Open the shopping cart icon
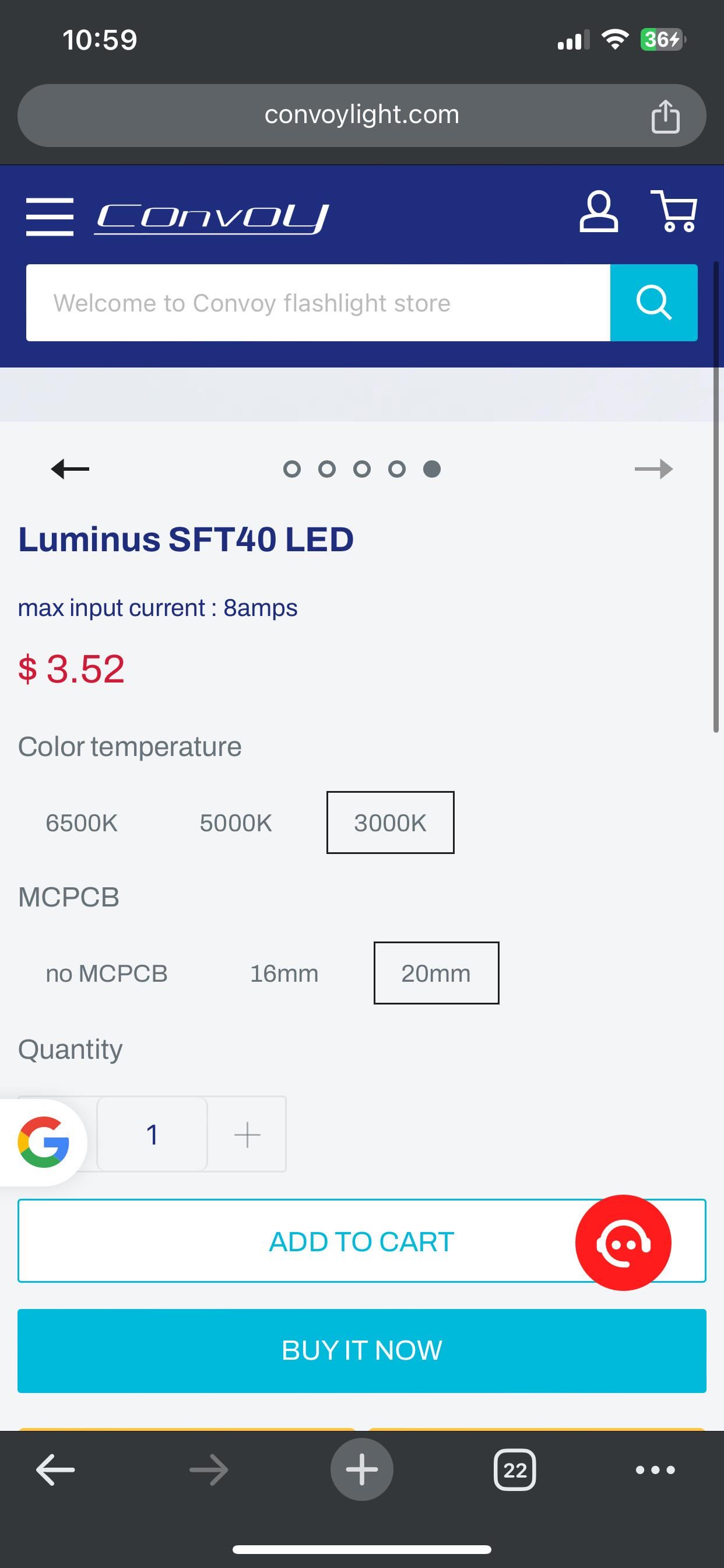Image resolution: width=724 pixels, height=1568 pixels. [674, 212]
